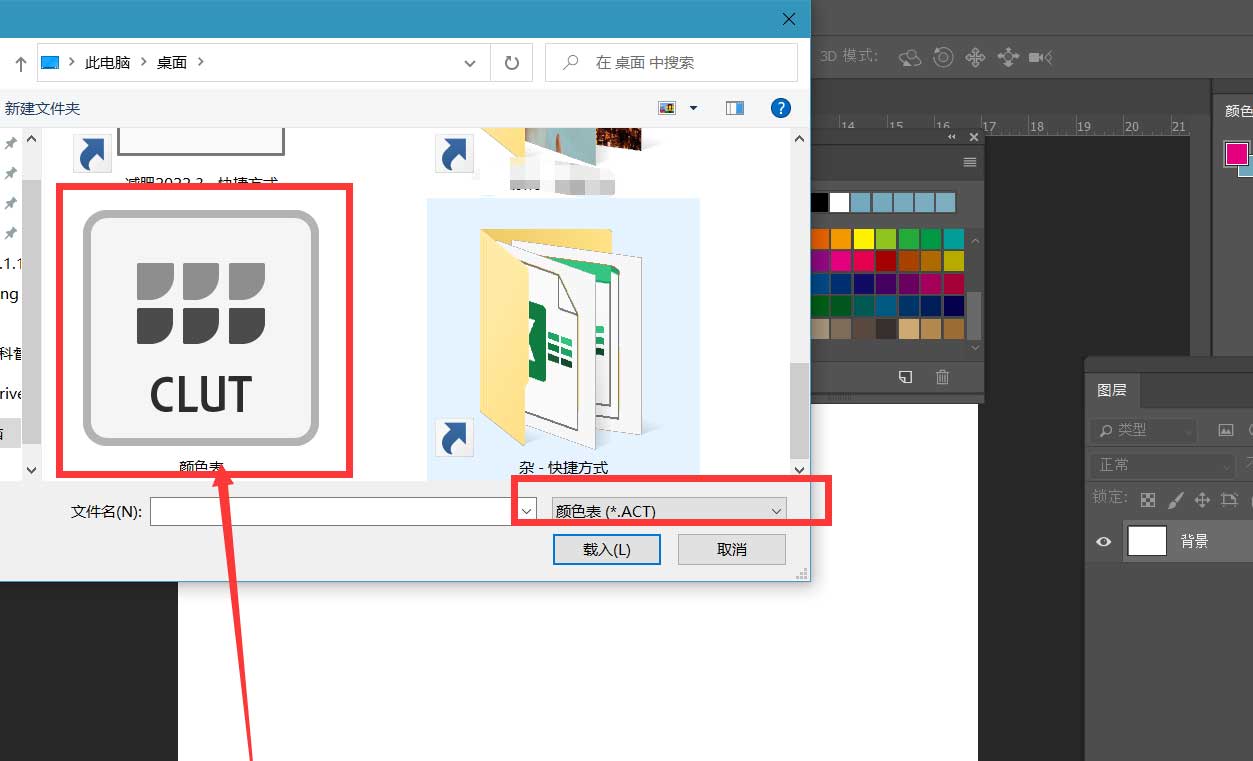Screen dimensions: 1253x761
Task: Select the 背景 layer thumbnail
Action: 1147,541
